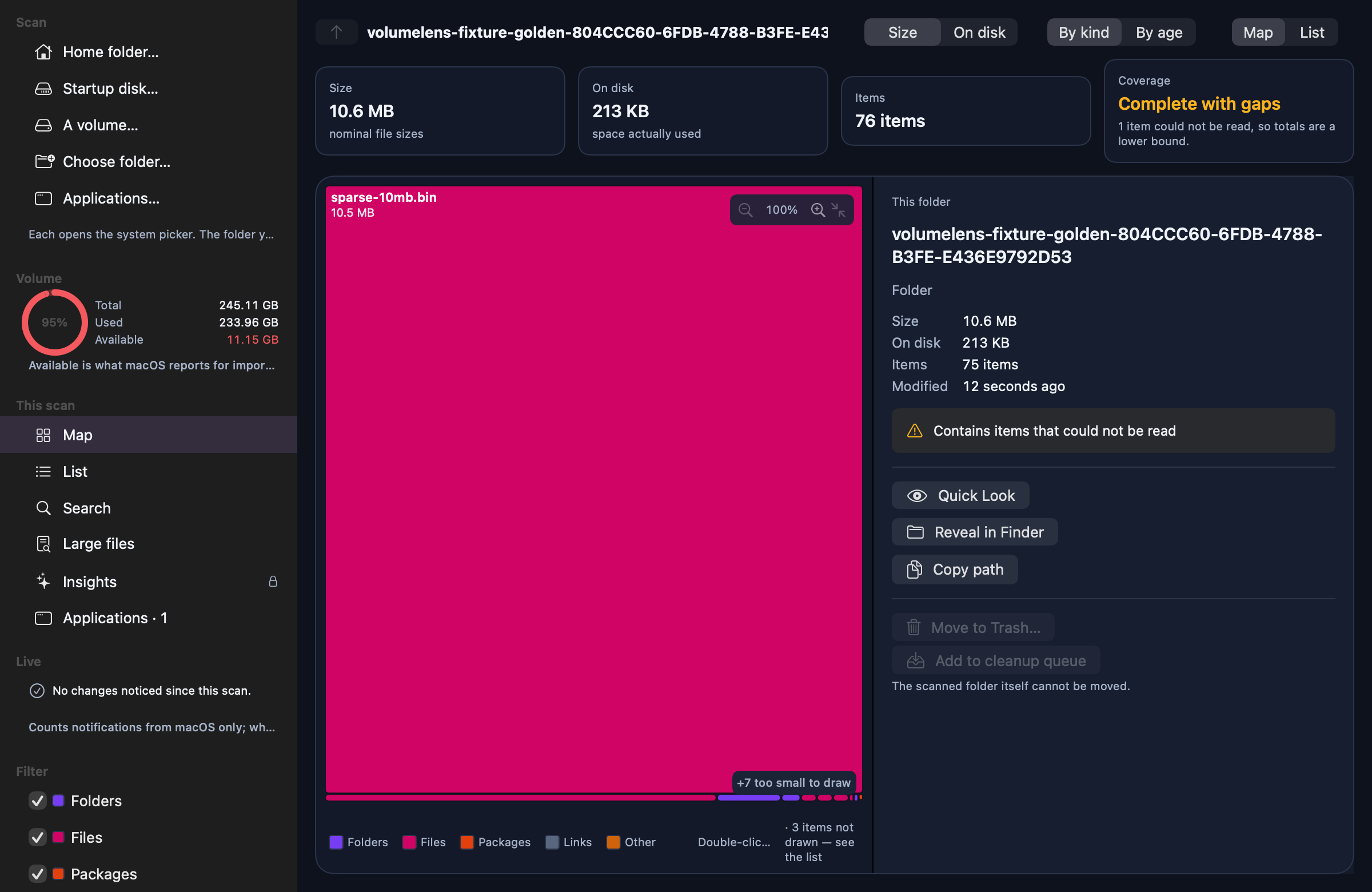Open Applications scan picker
The width and height of the screenshot is (1372, 892).
149,198
